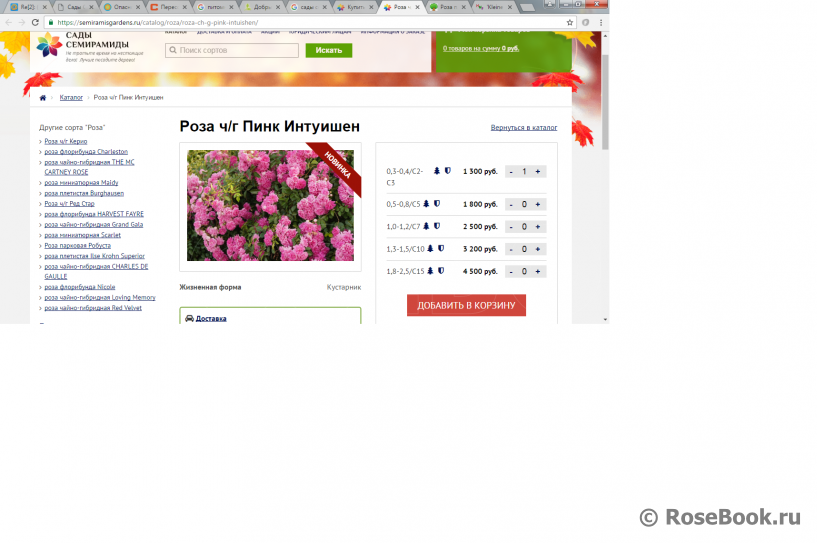The image size is (817, 543).
Task: Open the Роза ч/г Керио link
Action: (x=66, y=141)
